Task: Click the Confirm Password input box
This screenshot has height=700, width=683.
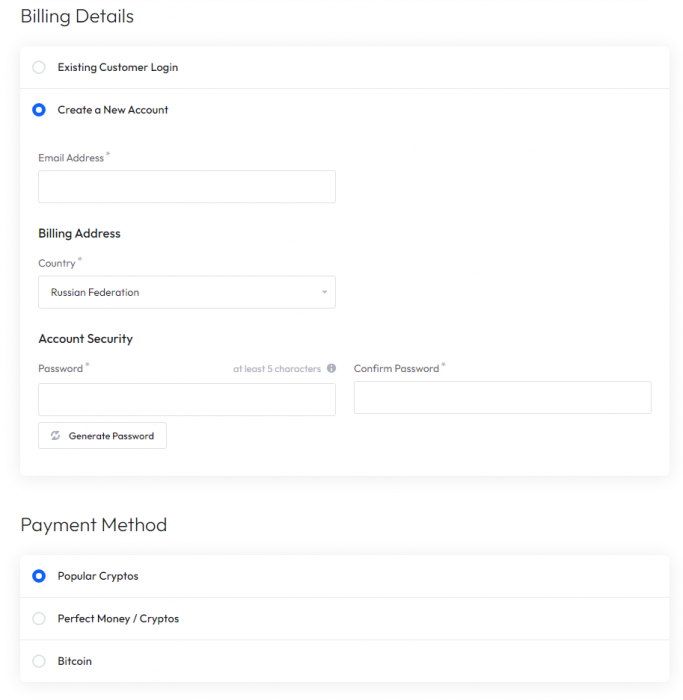Action: 502,397
